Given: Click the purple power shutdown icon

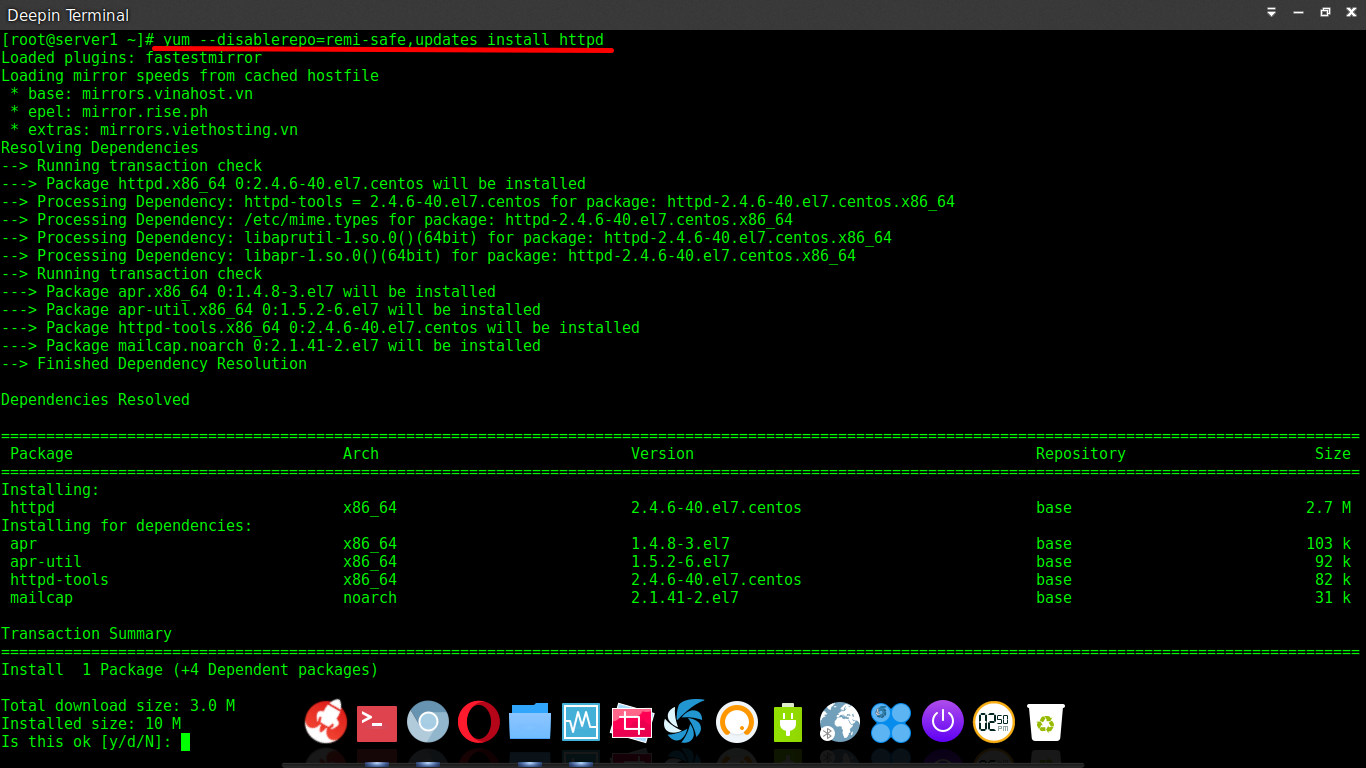Looking at the screenshot, I should (942, 721).
